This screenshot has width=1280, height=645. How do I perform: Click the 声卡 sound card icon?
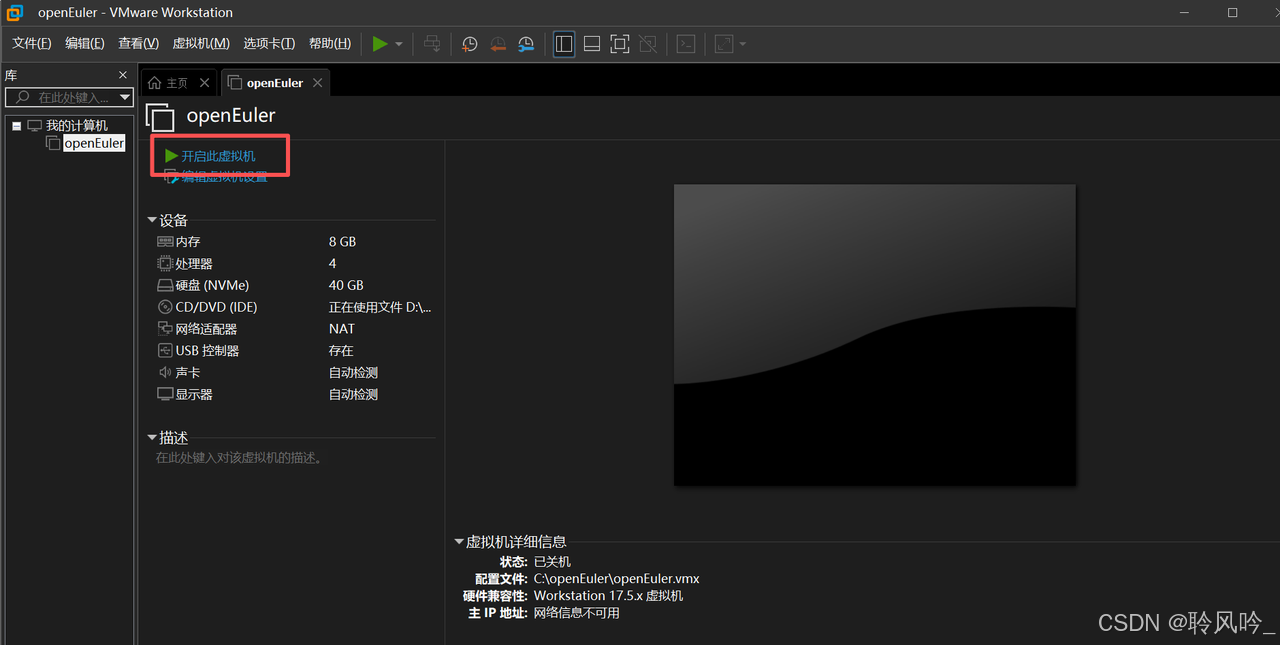165,372
